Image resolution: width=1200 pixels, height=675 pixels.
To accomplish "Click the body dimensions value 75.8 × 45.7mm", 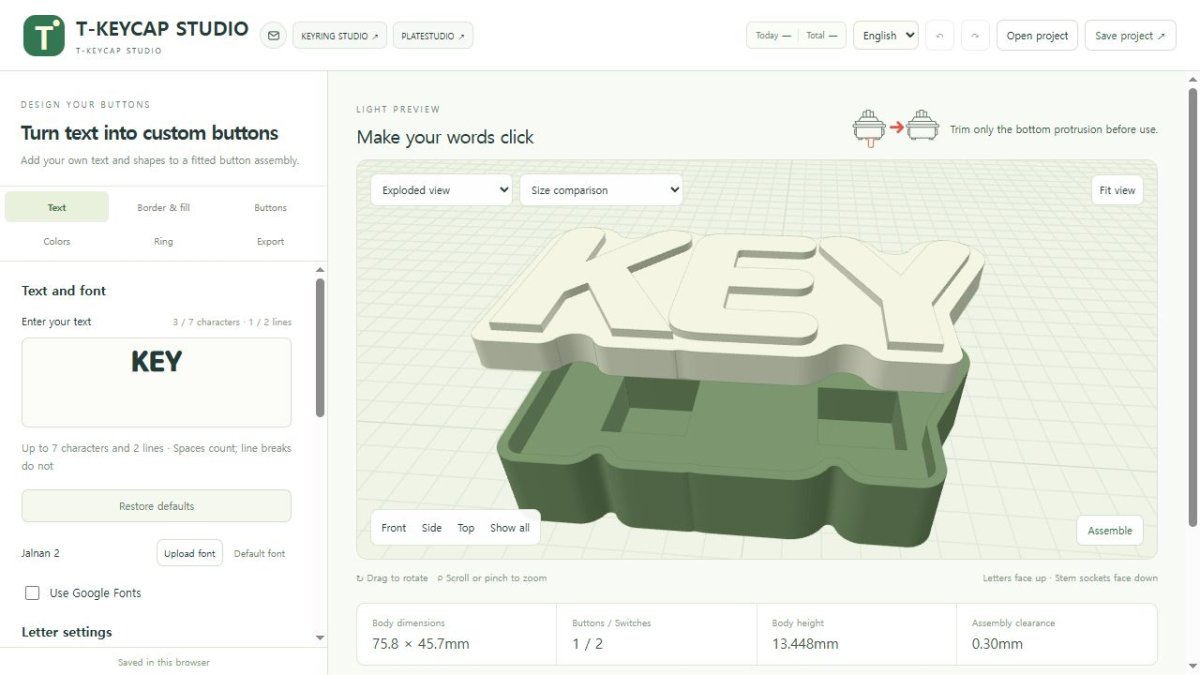I will (421, 644).
